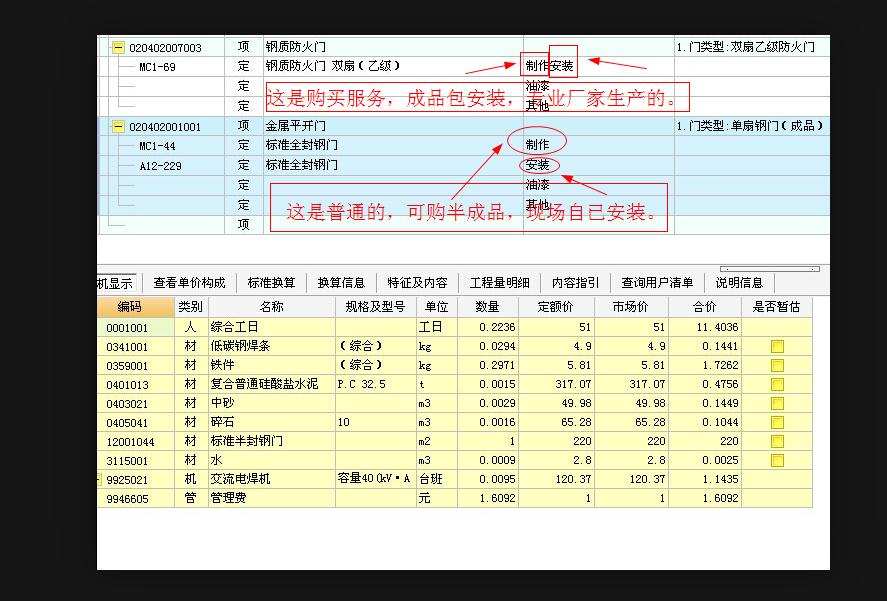
Task: Click the 编码 column header
Action: click(x=135, y=307)
